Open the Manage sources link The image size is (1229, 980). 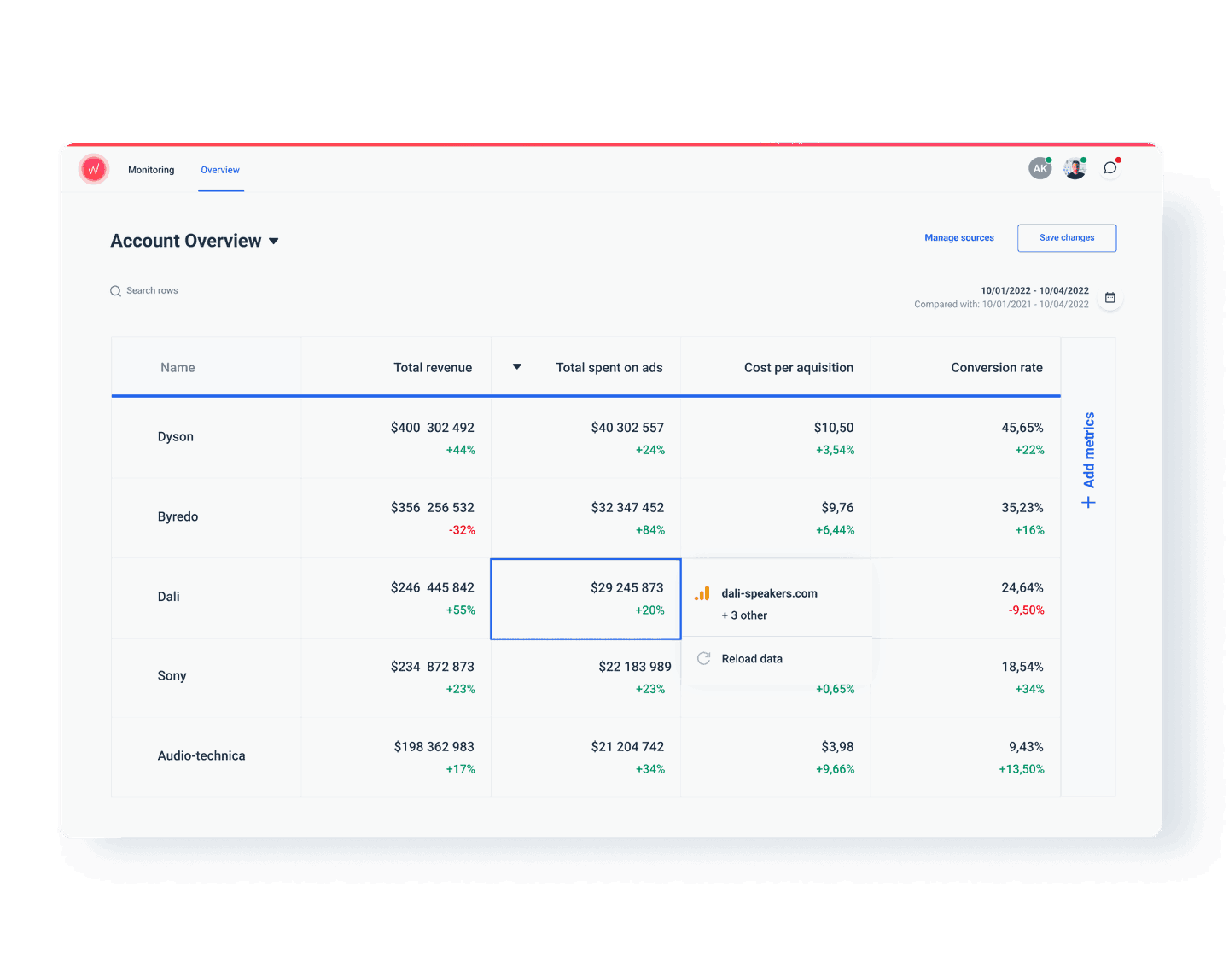pyautogui.click(x=958, y=237)
